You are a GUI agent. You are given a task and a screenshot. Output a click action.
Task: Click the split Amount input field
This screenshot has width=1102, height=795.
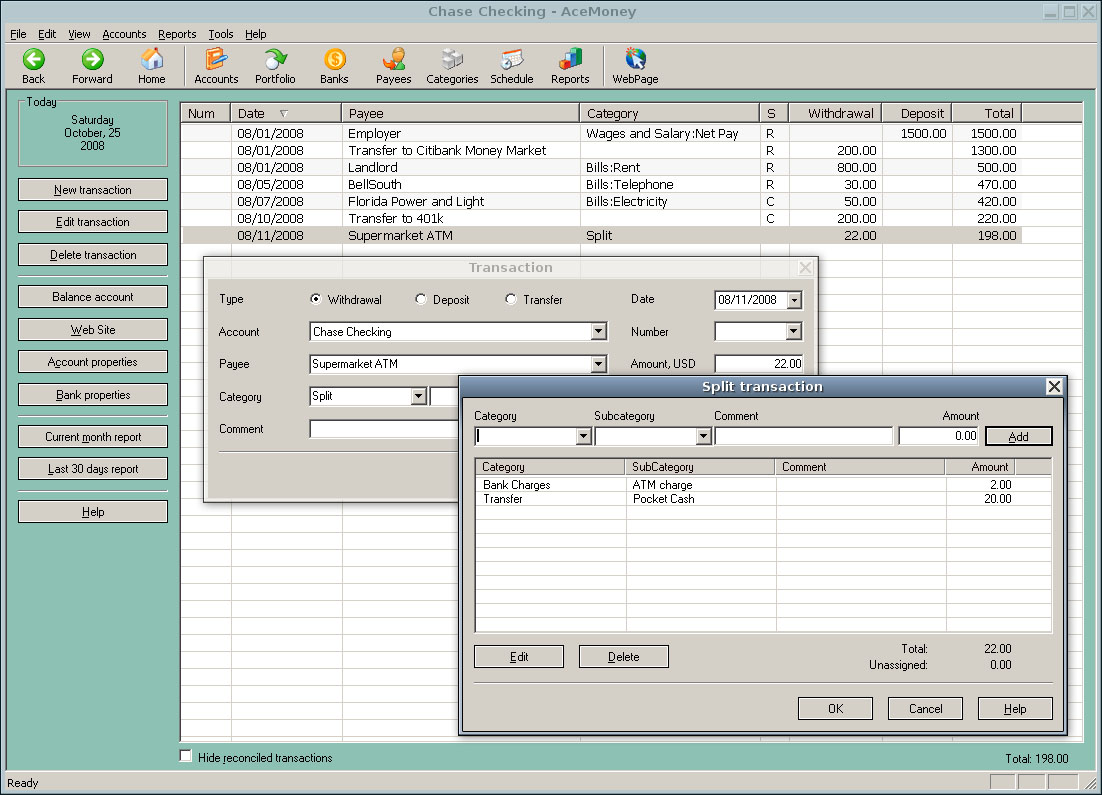point(939,436)
